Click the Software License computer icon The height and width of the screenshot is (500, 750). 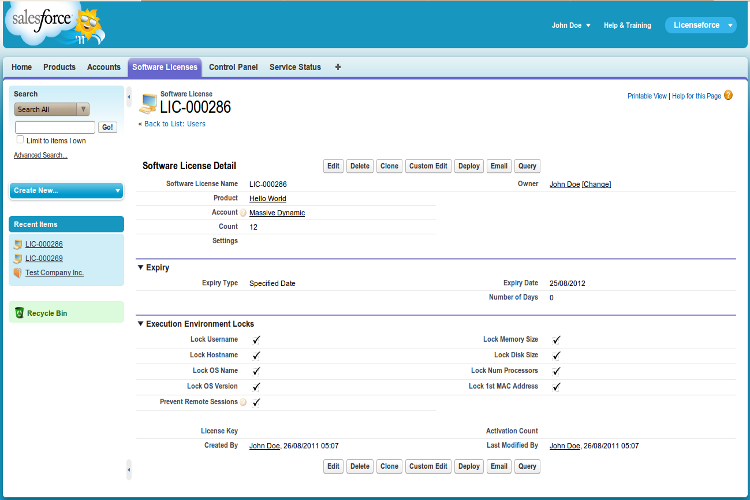(148, 103)
